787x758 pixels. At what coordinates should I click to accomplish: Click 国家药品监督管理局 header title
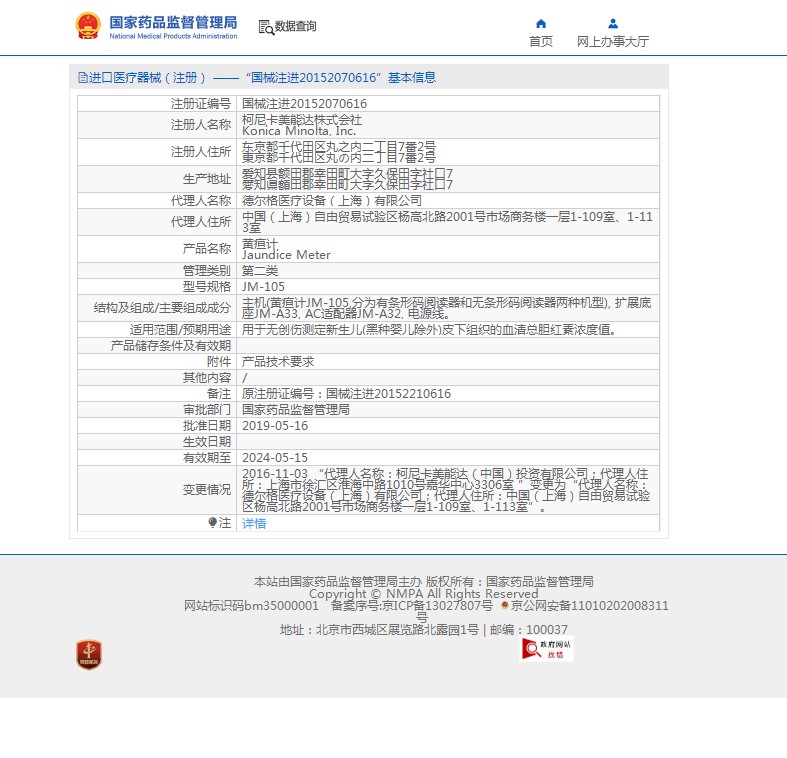click(173, 22)
